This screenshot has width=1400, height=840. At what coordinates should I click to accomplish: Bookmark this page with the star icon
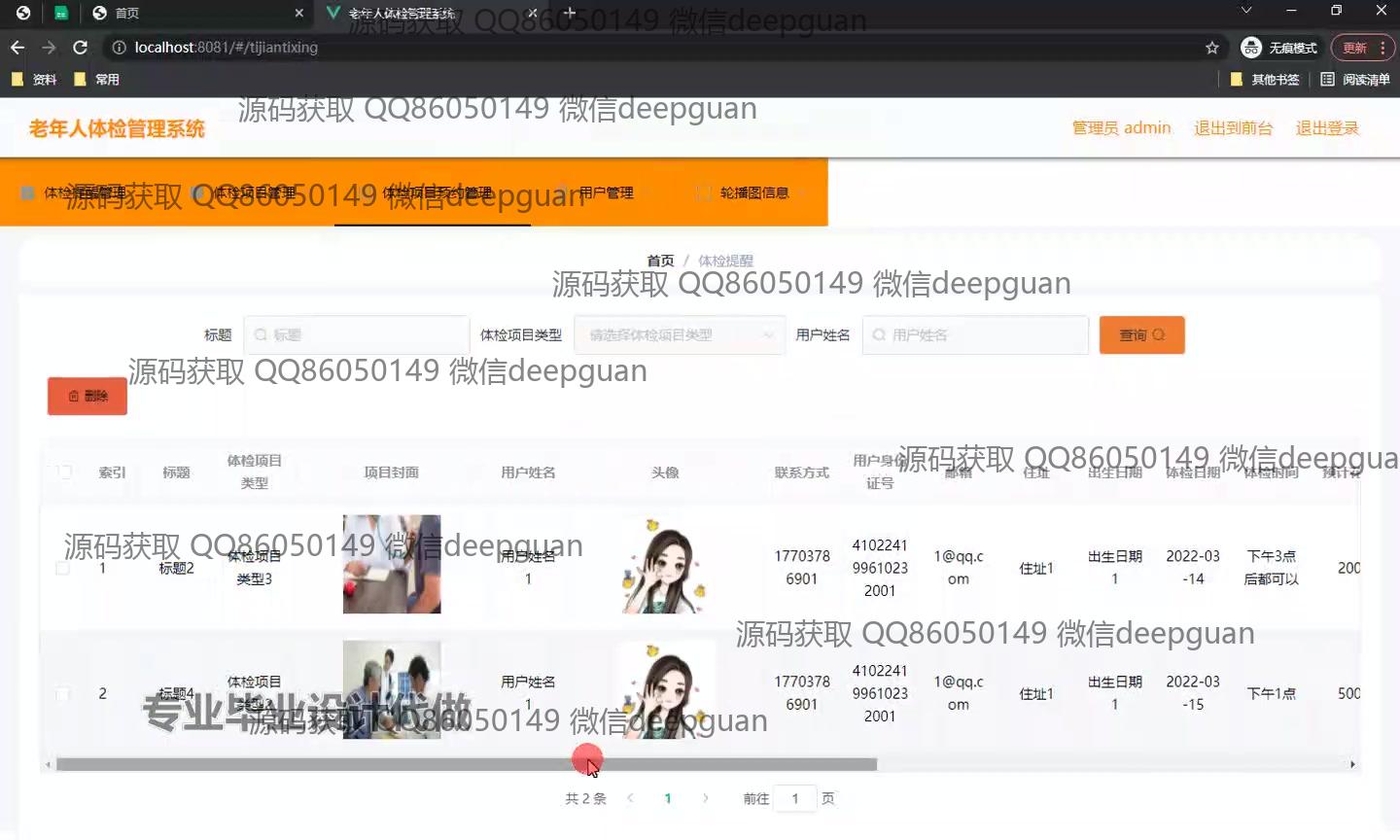pos(1211,48)
